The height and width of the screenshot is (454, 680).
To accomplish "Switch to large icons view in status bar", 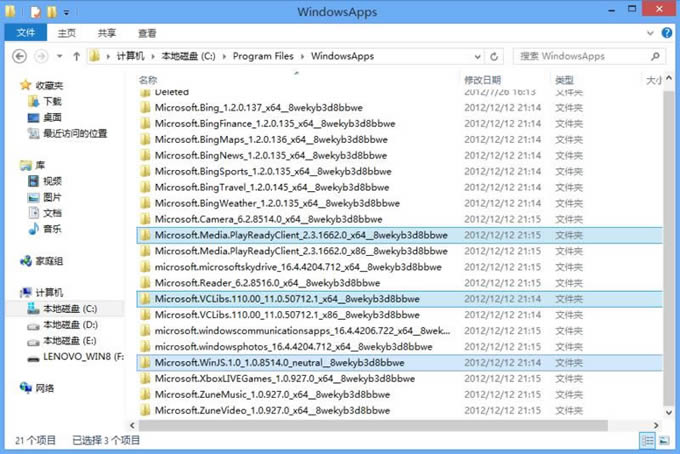I will tap(664, 441).
